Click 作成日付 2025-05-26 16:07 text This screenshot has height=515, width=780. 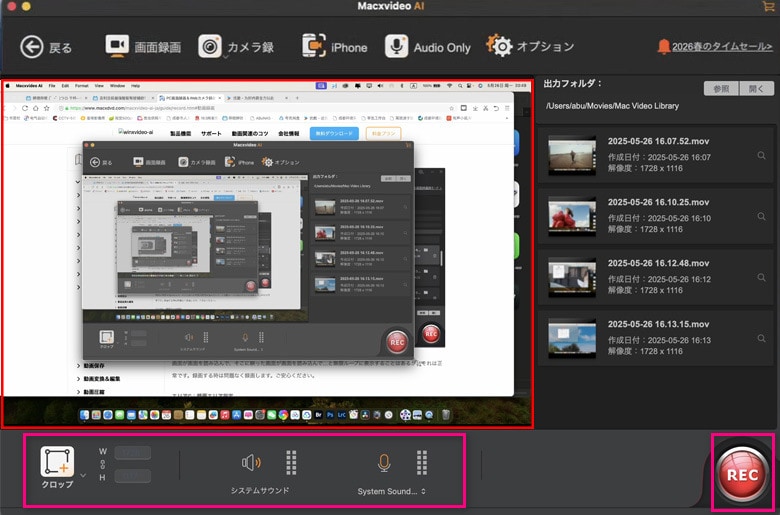pos(659,157)
